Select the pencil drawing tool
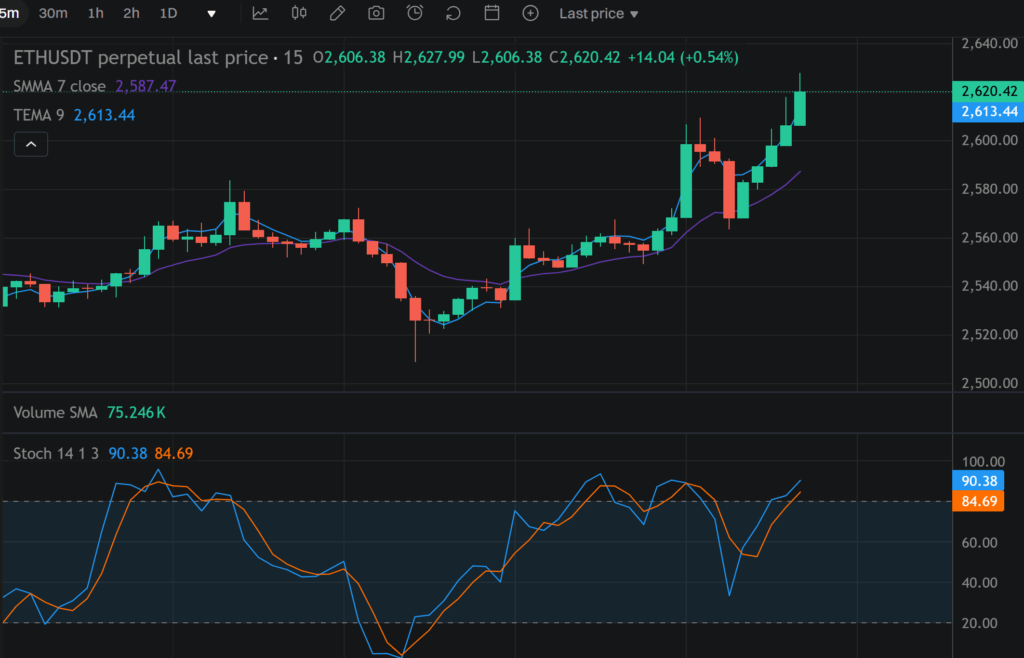 tap(338, 13)
